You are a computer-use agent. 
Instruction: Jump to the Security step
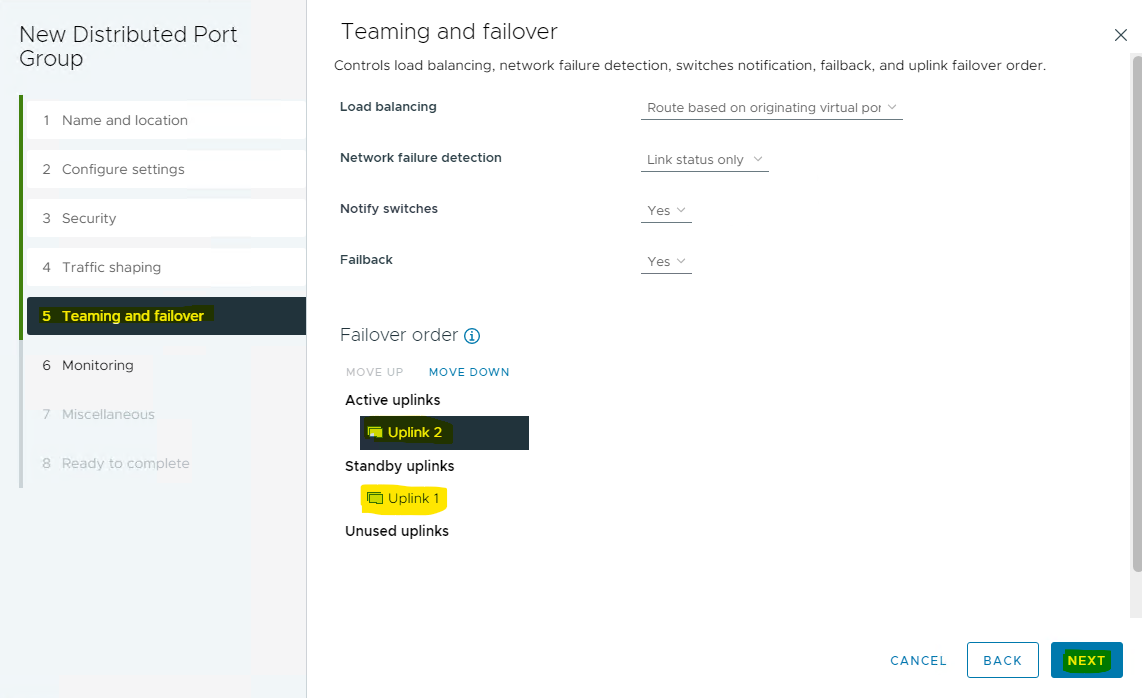pyautogui.click(x=89, y=218)
